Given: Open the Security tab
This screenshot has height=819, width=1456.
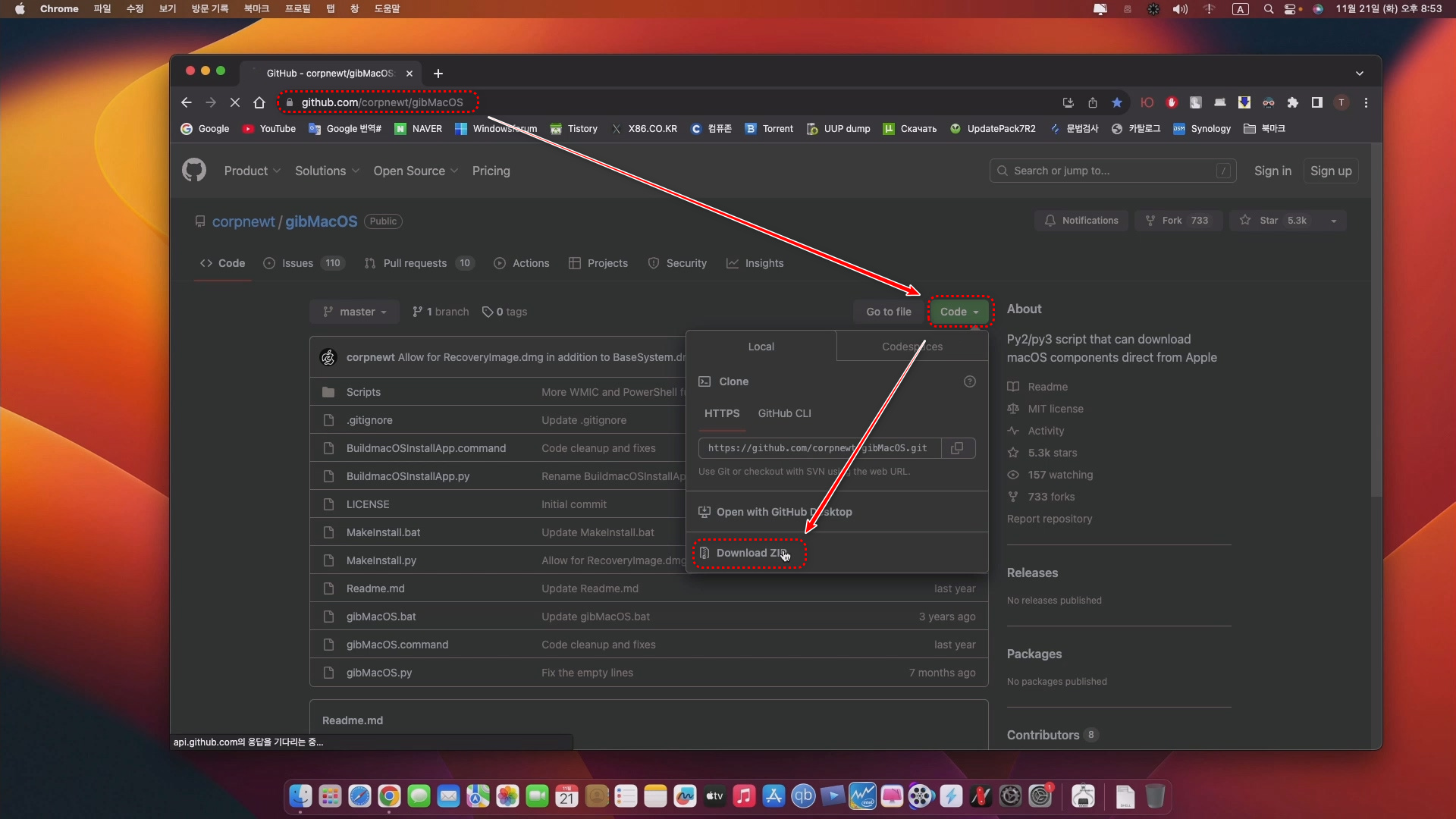Looking at the screenshot, I should 677,263.
